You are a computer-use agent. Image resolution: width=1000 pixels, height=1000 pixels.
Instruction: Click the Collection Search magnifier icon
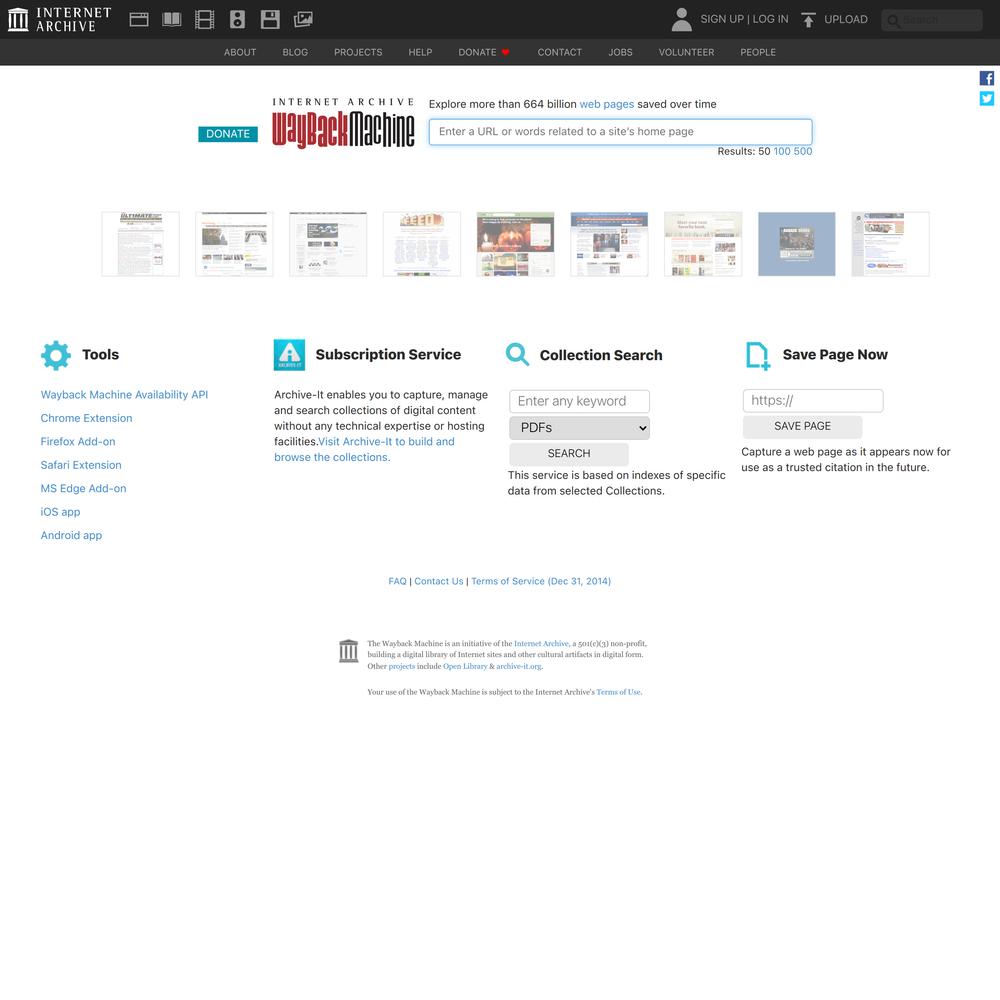[x=517, y=355]
